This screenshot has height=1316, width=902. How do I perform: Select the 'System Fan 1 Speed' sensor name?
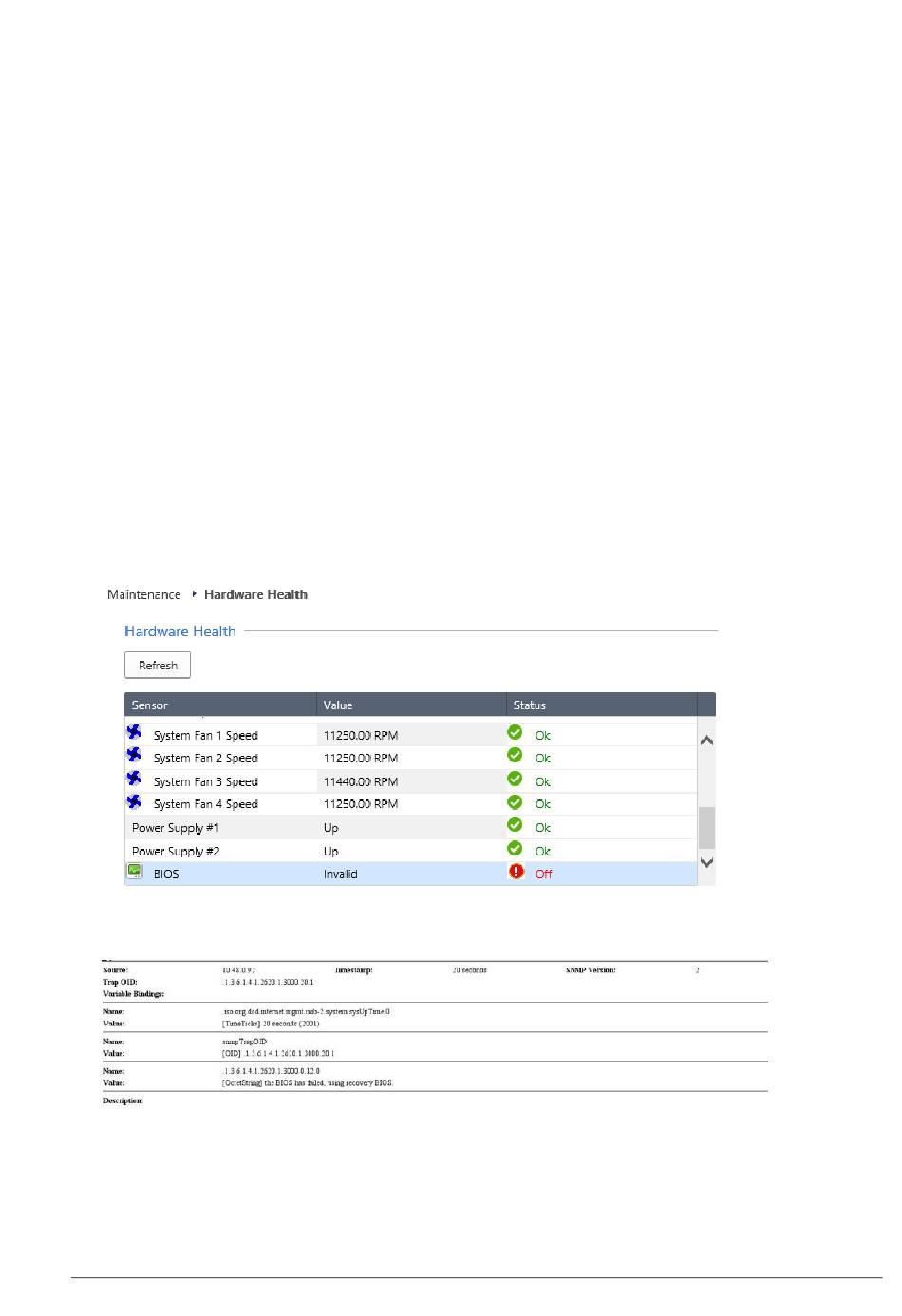206,736
